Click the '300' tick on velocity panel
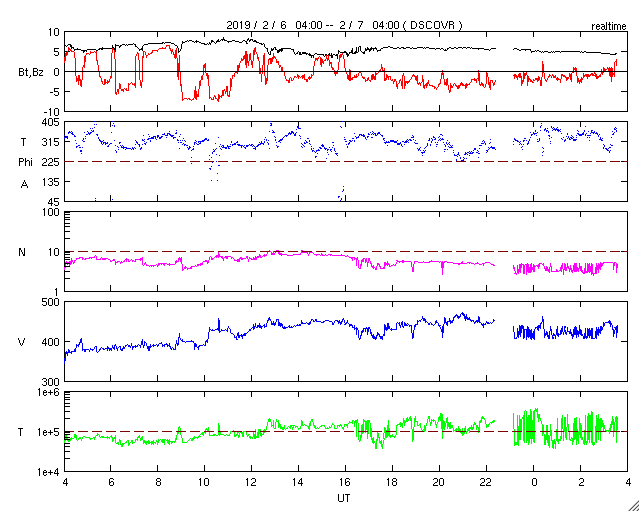Screen dimensions: 640x512 coord(52,382)
